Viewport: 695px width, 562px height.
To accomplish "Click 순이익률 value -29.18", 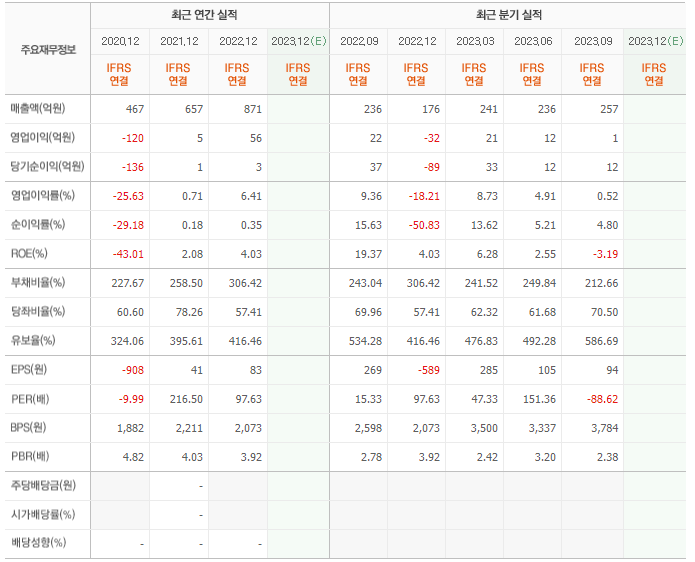I will pos(129,225).
